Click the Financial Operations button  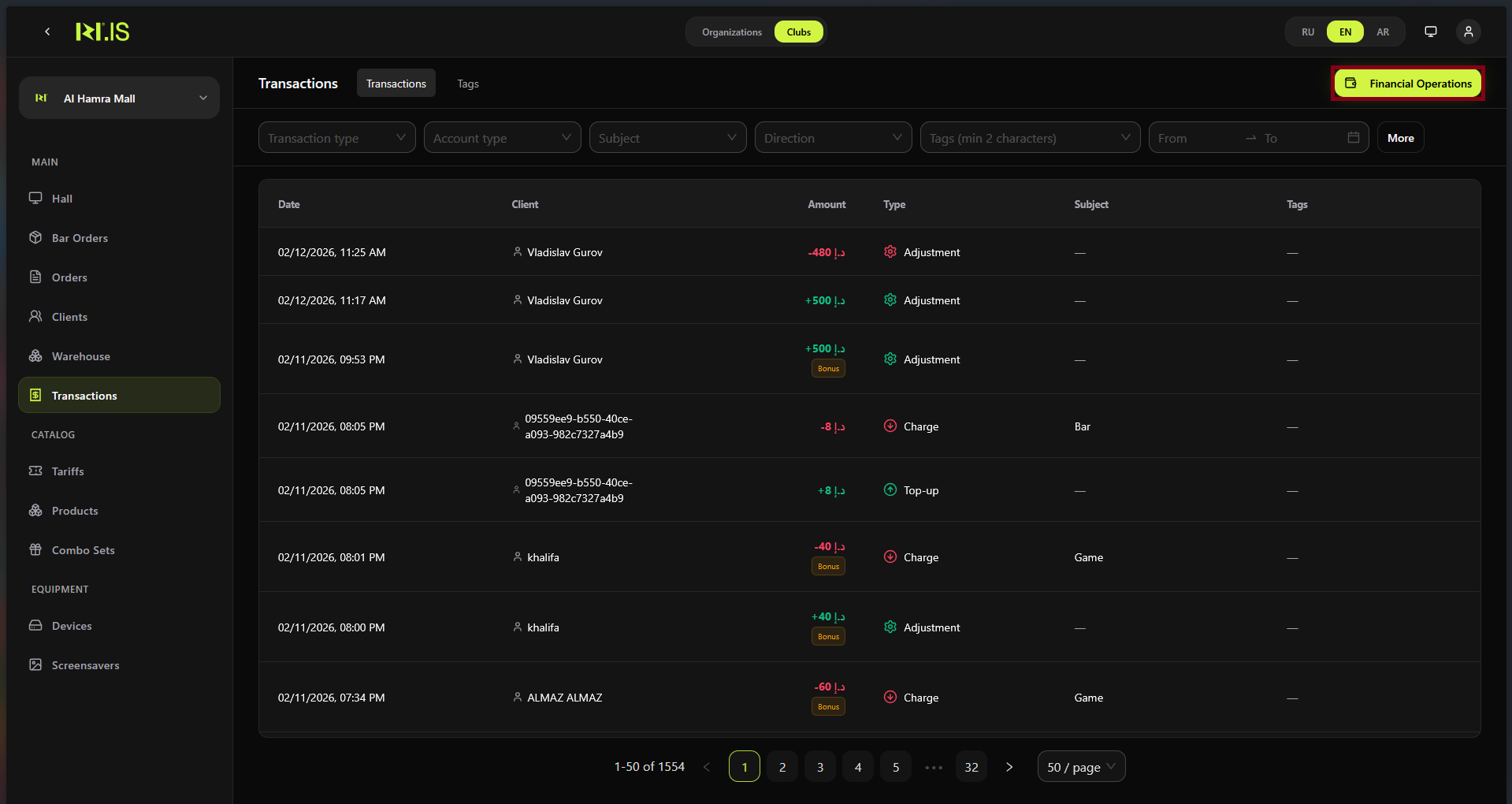1407,84
